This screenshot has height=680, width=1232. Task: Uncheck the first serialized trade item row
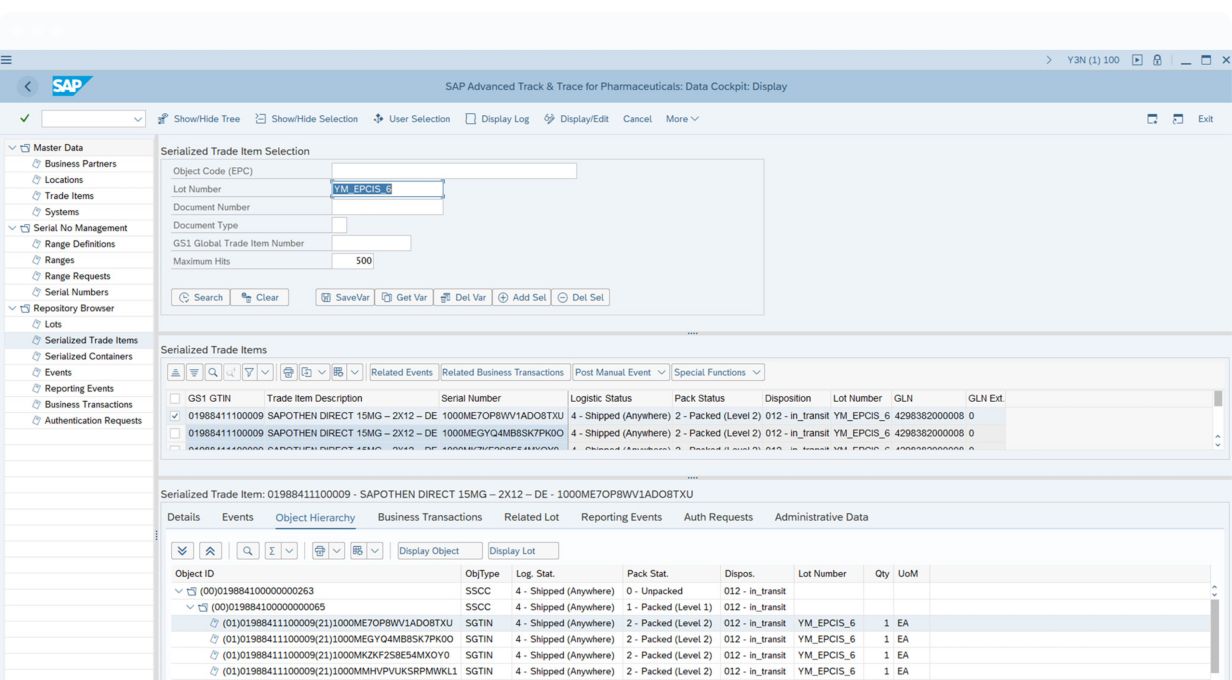pyautogui.click(x=175, y=416)
